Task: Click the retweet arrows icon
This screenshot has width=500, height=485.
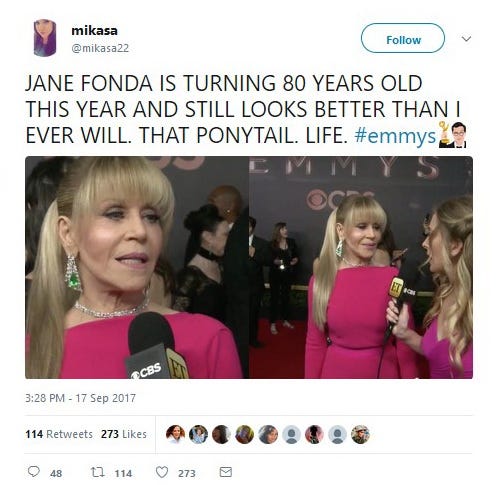Action: coord(98,472)
